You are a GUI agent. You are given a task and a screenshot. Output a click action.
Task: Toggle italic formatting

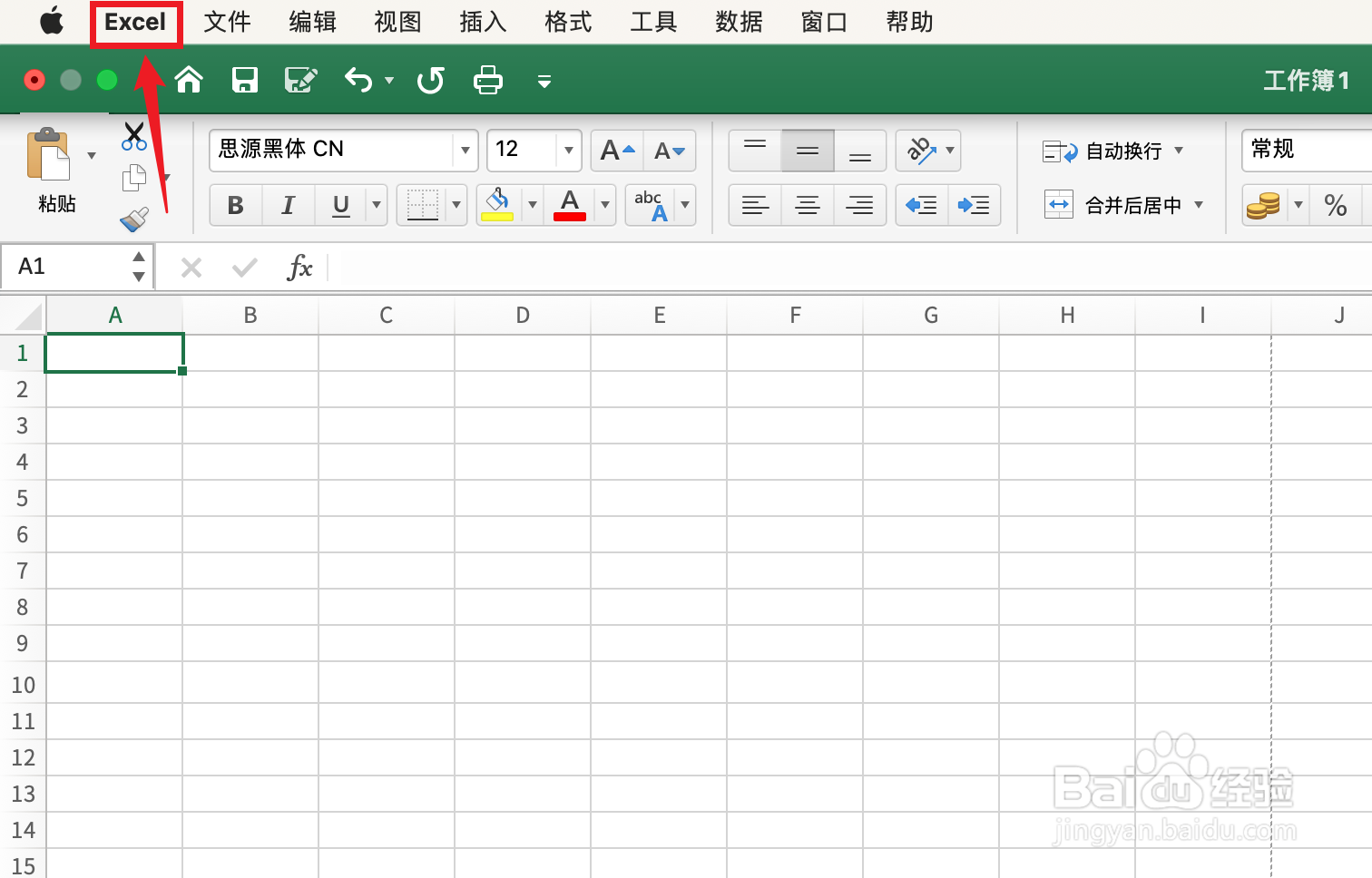pos(289,205)
